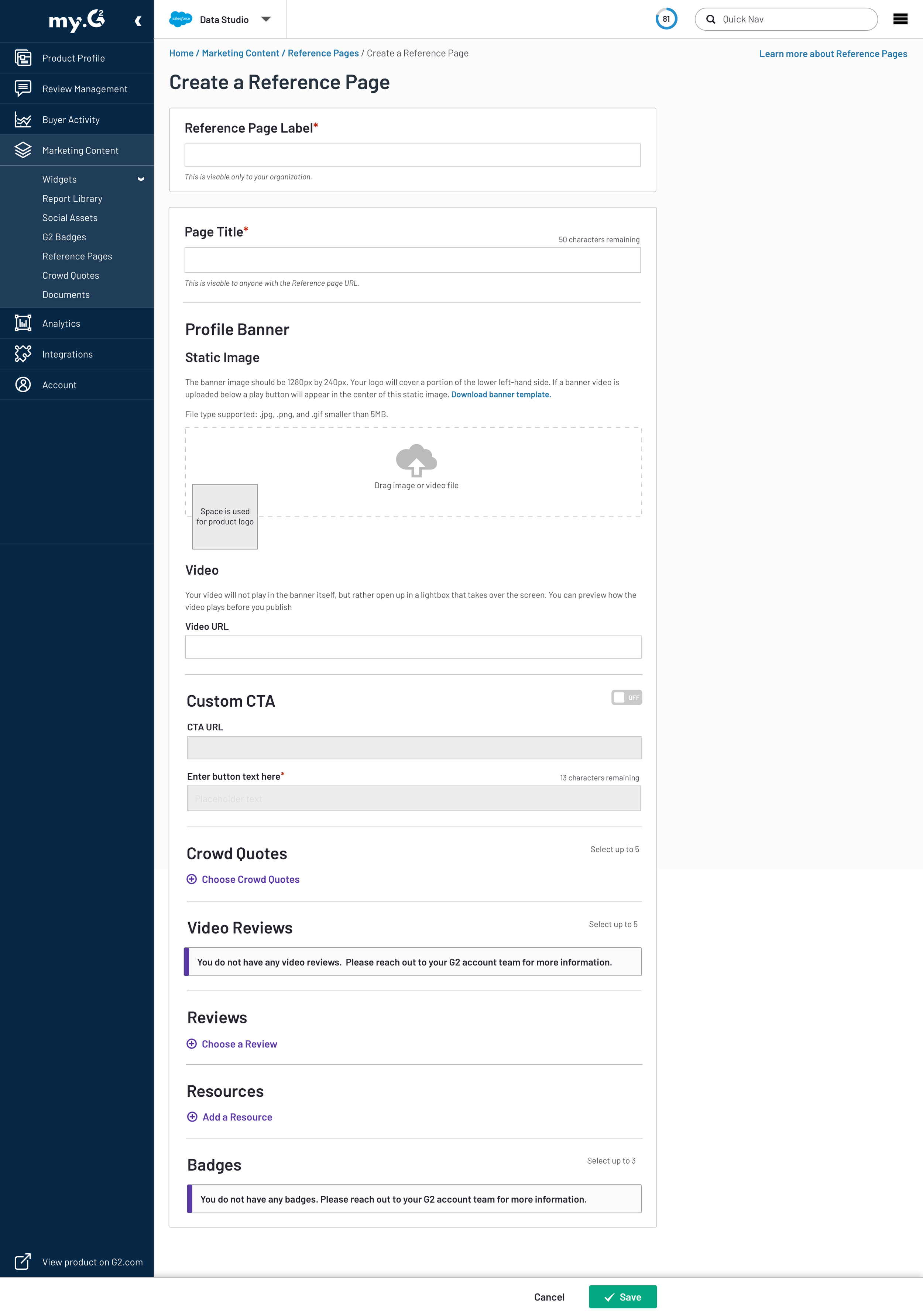The image size is (923, 1316).
Task: Click the Integrations puzzle icon
Action: pyautogui.click(x=23, y=354)
